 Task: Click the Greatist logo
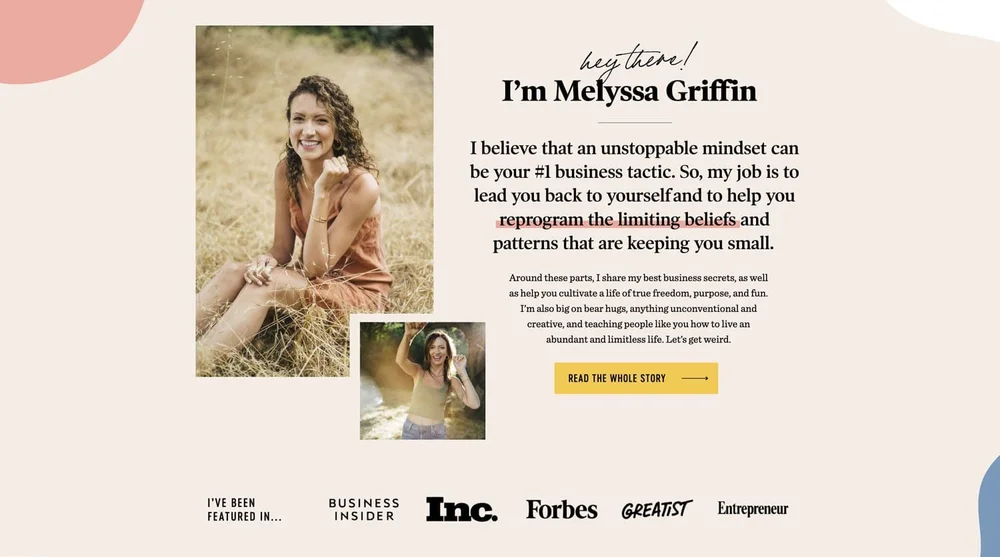coord(657,509)
